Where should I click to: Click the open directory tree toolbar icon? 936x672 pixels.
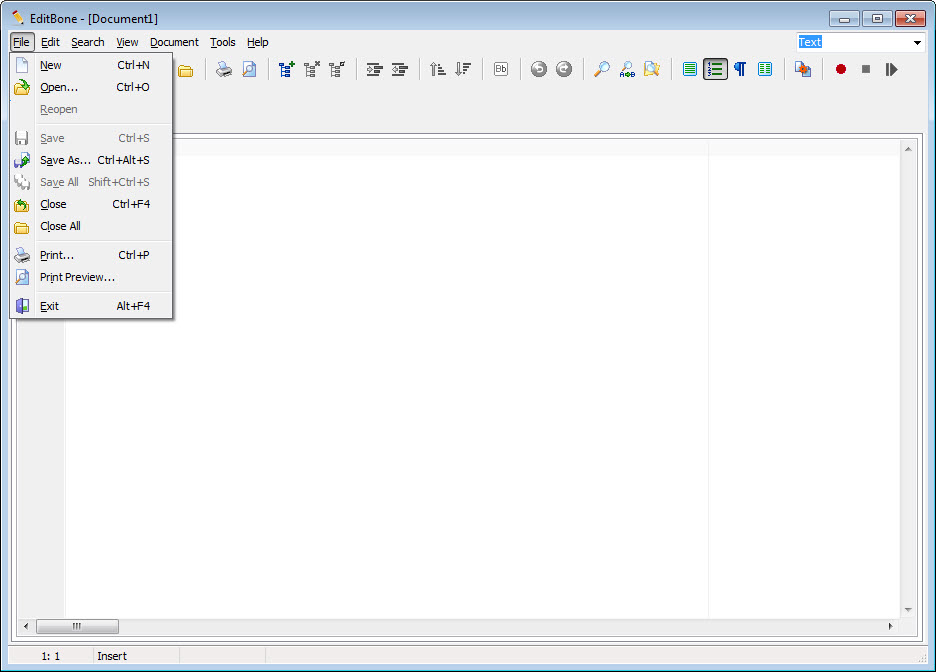pyautogui.click(x=287, y=70)
